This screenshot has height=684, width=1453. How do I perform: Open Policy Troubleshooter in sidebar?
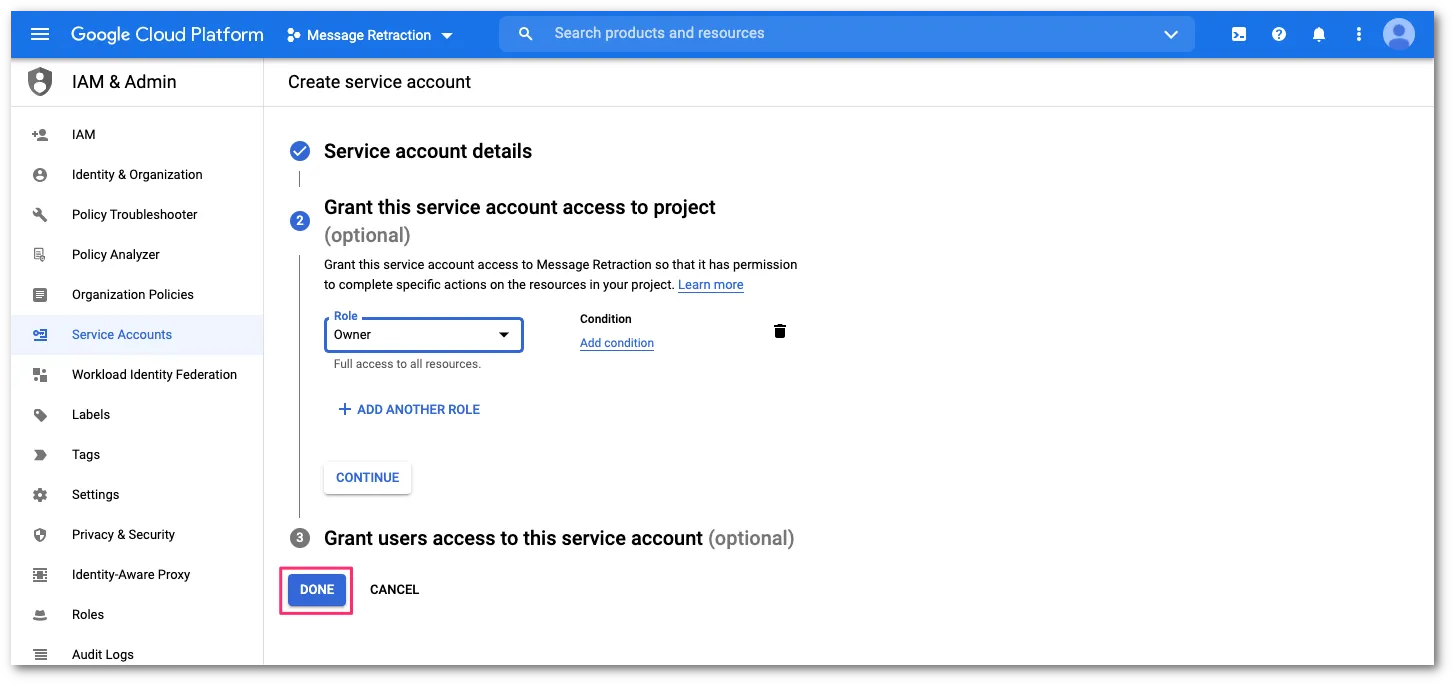(134, 215)
